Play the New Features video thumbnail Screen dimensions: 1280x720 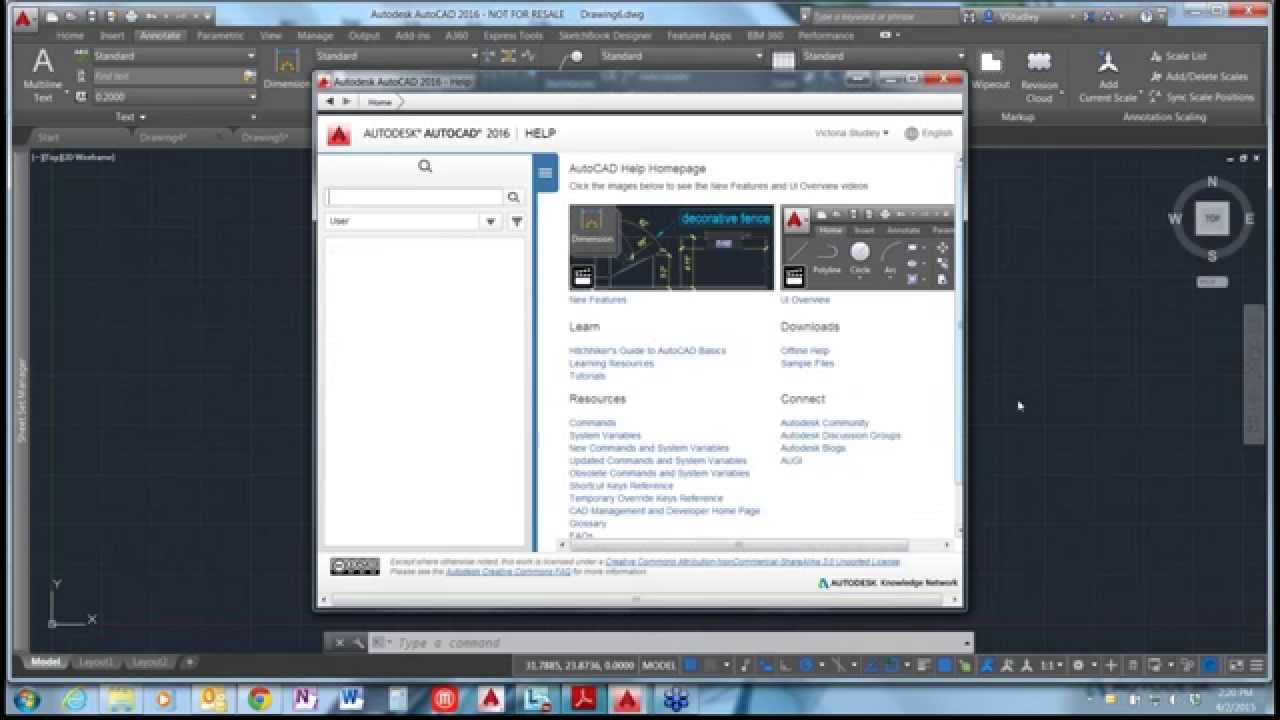pyautogui.click(x=672, y=248)
